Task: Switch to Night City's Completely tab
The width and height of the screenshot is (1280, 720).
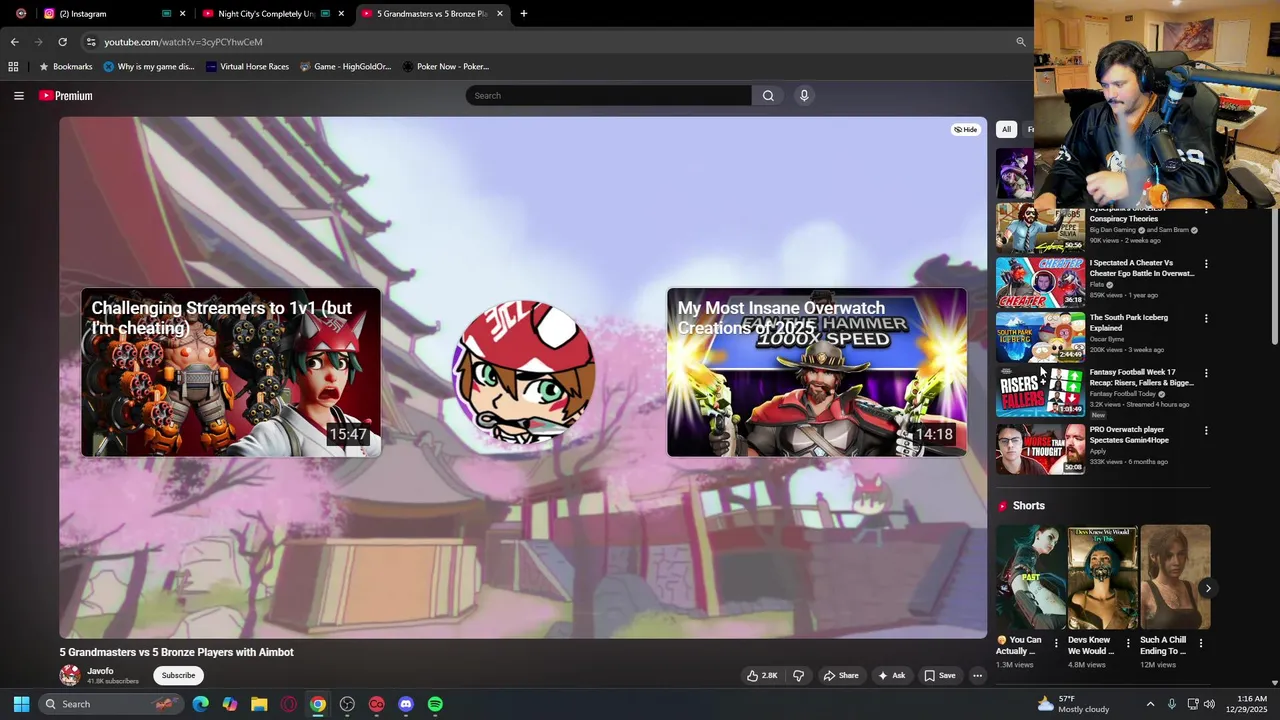Action: (273, 14)
